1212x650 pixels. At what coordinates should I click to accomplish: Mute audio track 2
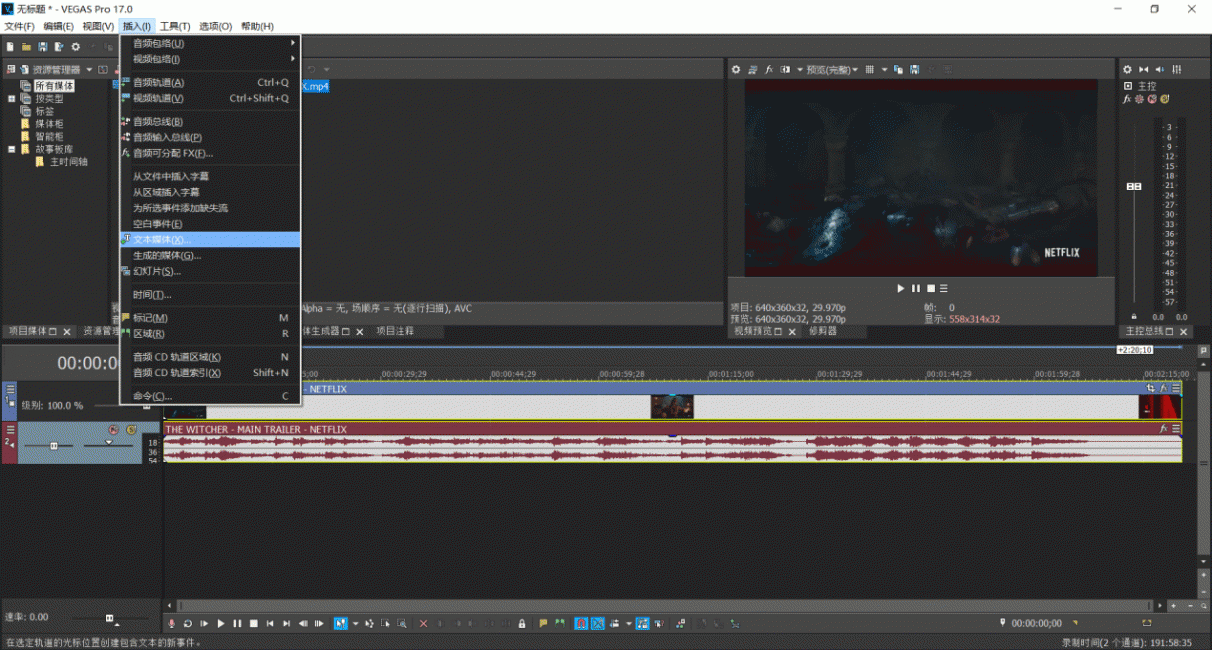click(114, 430)
